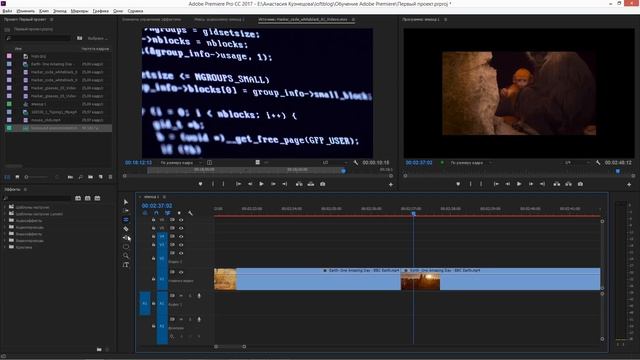The image size is (640, 360).
Task: Select the Ripple Edit tool
Action: pos(126,220)
